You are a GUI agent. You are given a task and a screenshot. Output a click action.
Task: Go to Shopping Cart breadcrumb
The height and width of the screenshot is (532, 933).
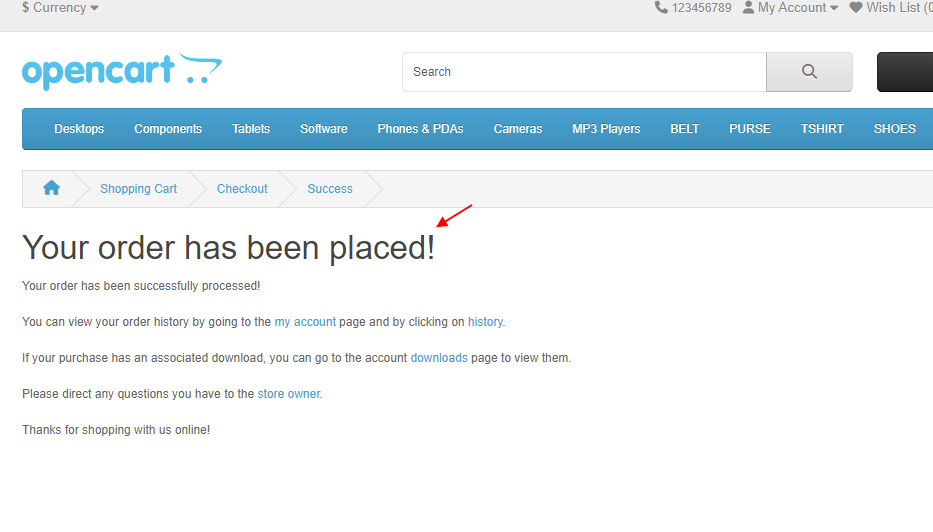[x=139, y=189]
